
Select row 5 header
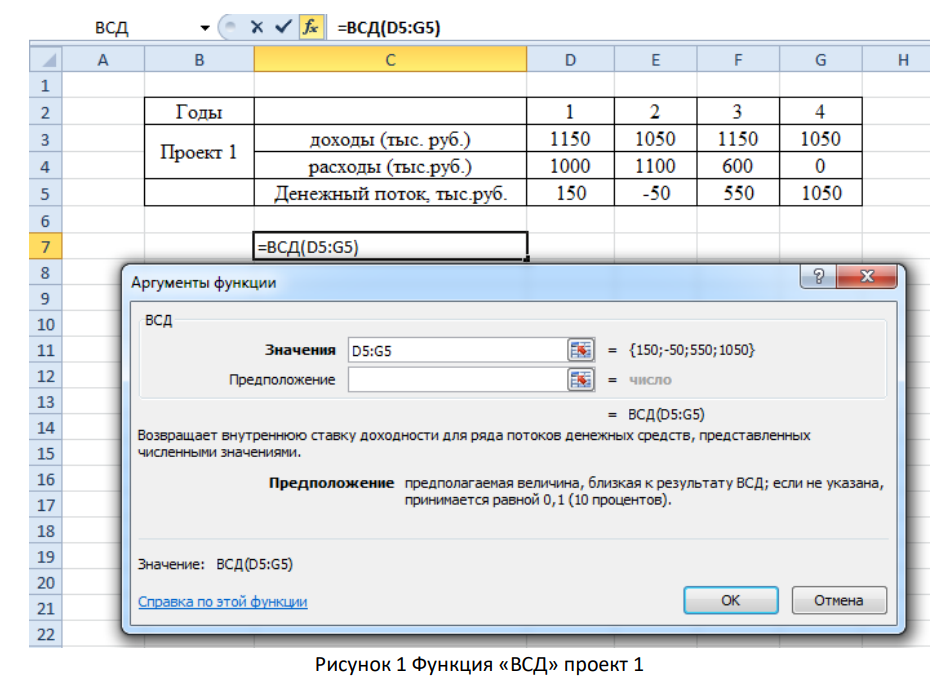46,193
